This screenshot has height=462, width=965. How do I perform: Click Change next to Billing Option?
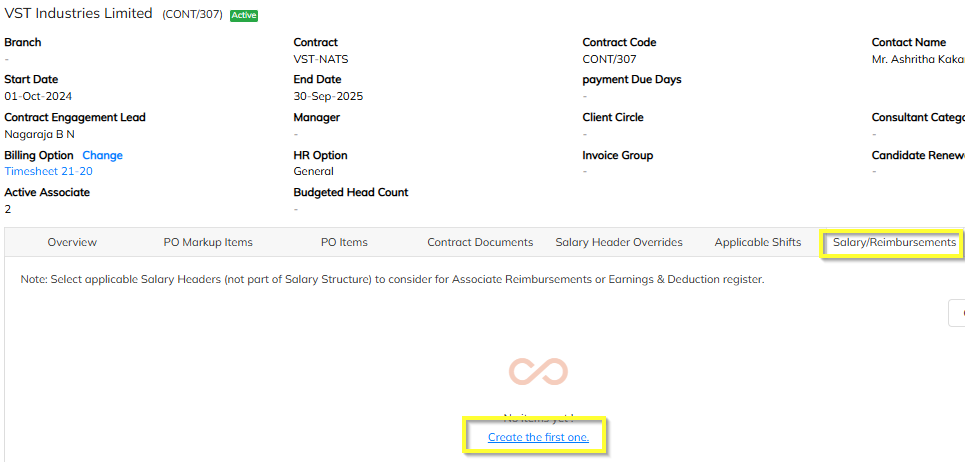102,155
